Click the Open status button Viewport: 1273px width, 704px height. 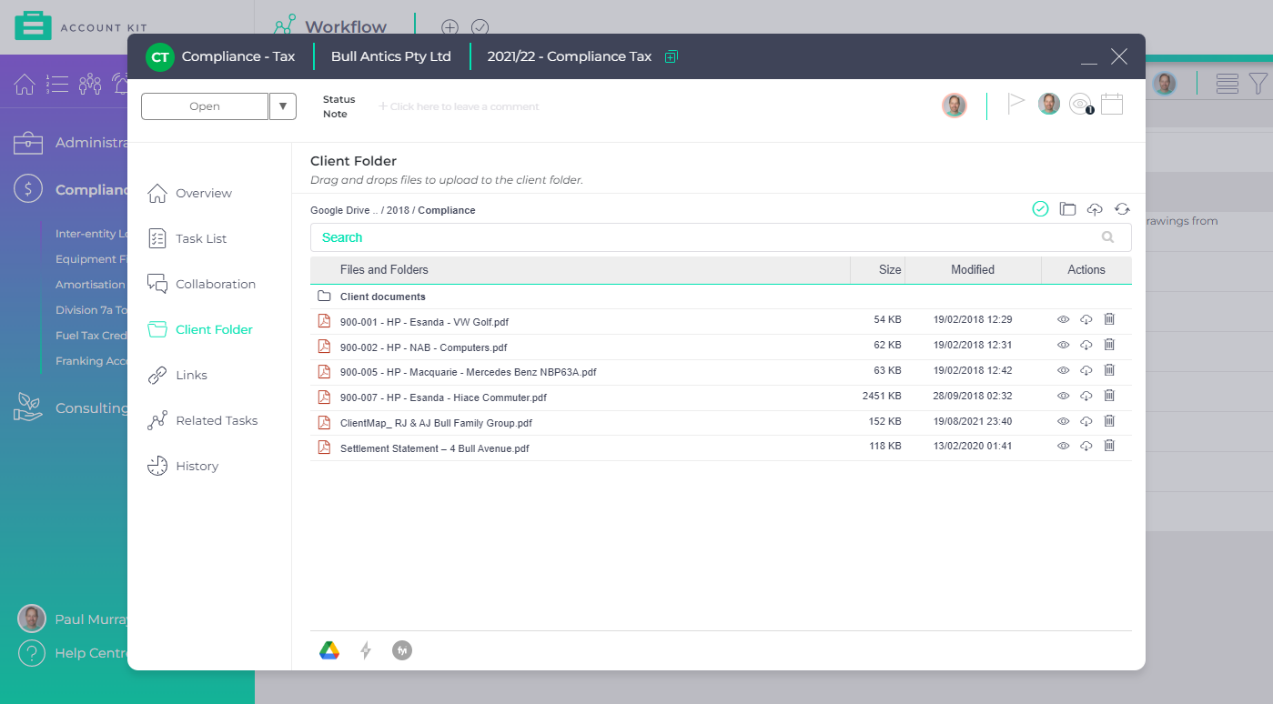pyautogui.click(x=205, y=106)
